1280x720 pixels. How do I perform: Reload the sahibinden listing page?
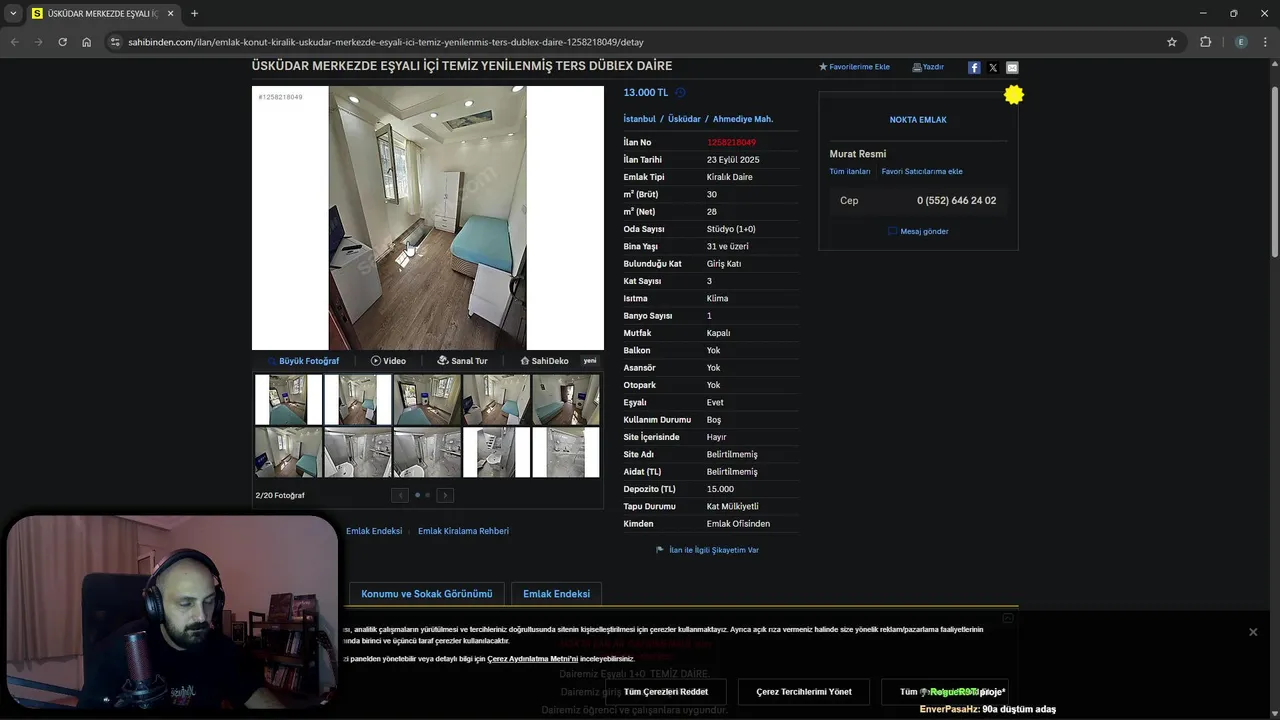tap(62, 42)
